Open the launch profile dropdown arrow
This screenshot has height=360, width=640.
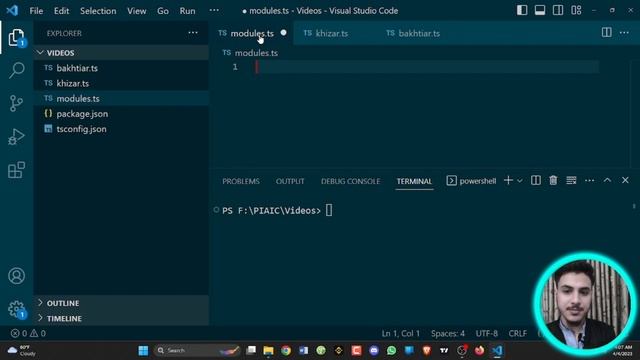click(x=520, y=180)
